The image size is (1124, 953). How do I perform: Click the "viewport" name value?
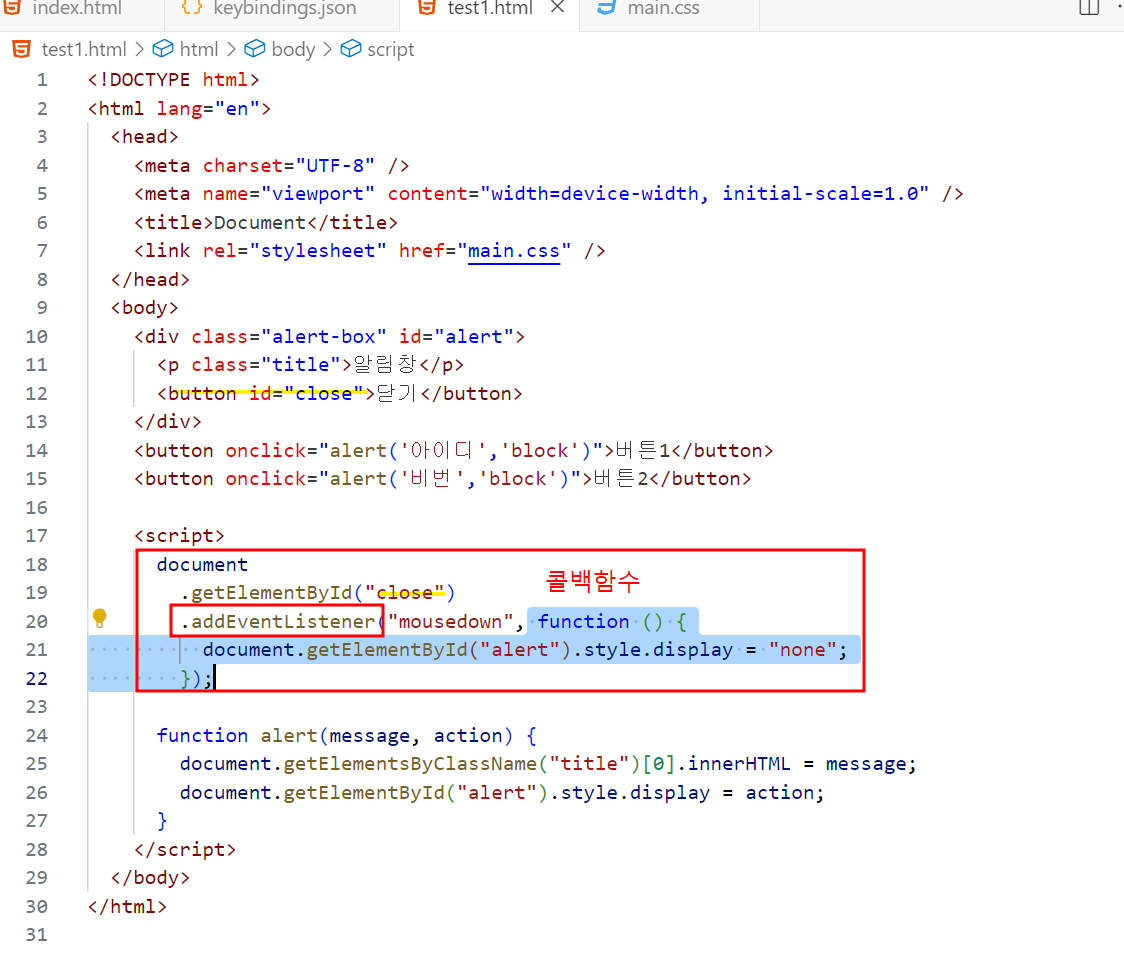pyautogui.click(x=318, y=194)
